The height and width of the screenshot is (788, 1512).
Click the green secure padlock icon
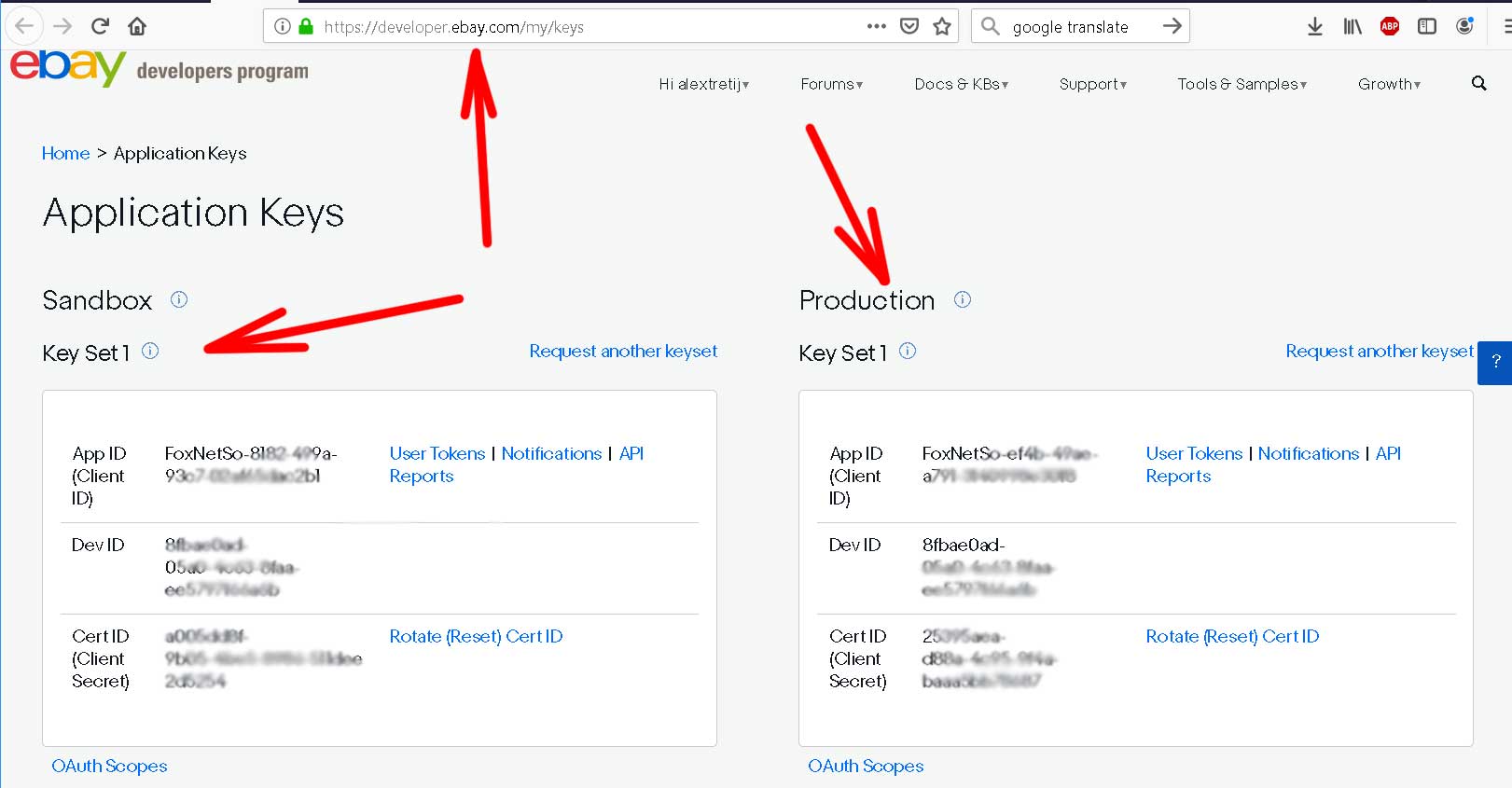[305, 26]
